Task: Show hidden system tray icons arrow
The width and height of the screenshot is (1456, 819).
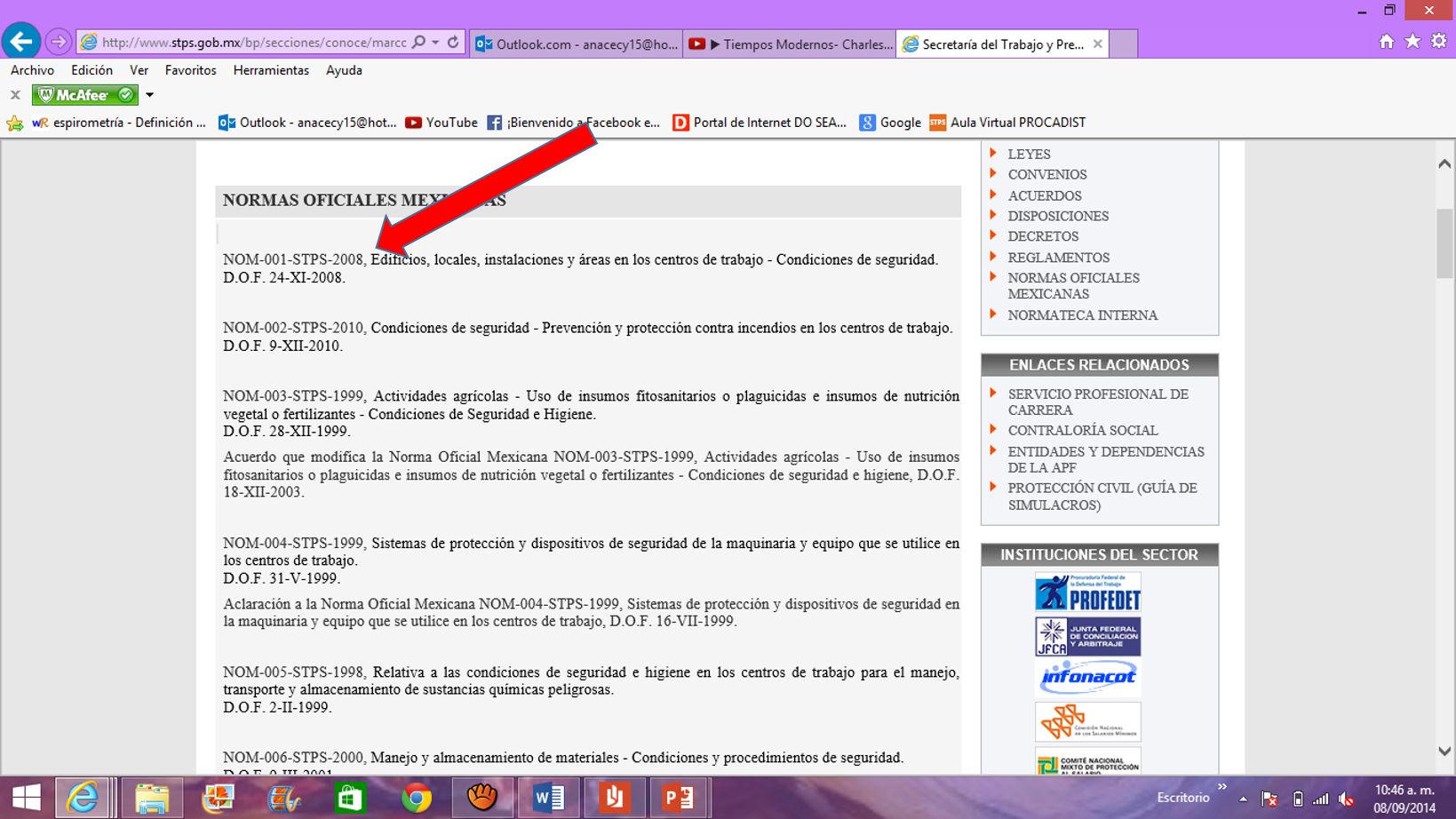Action: pyautogui.click(x=1243, y=799)
